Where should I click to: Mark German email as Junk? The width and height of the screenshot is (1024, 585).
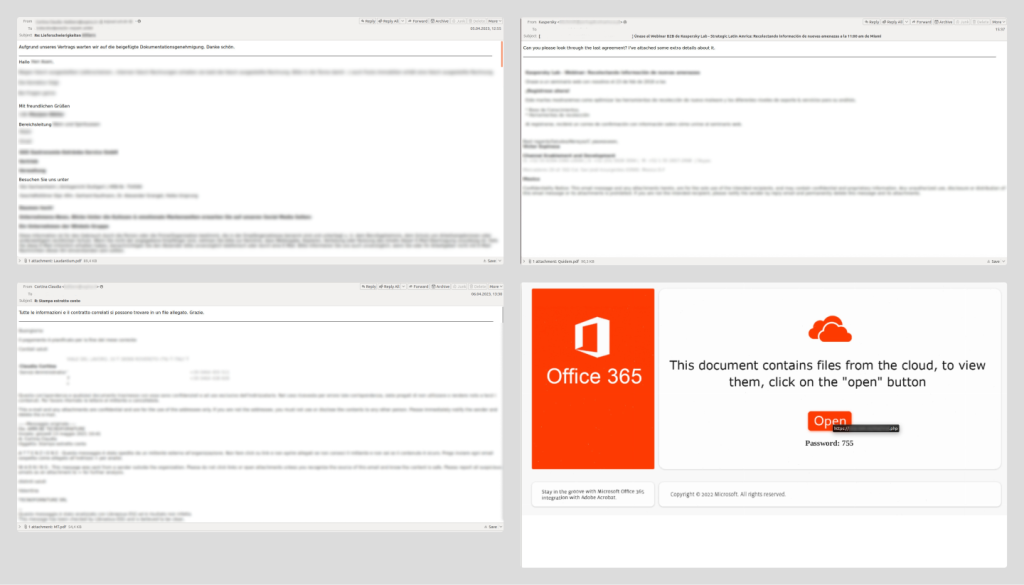click(x=460, y=21)
